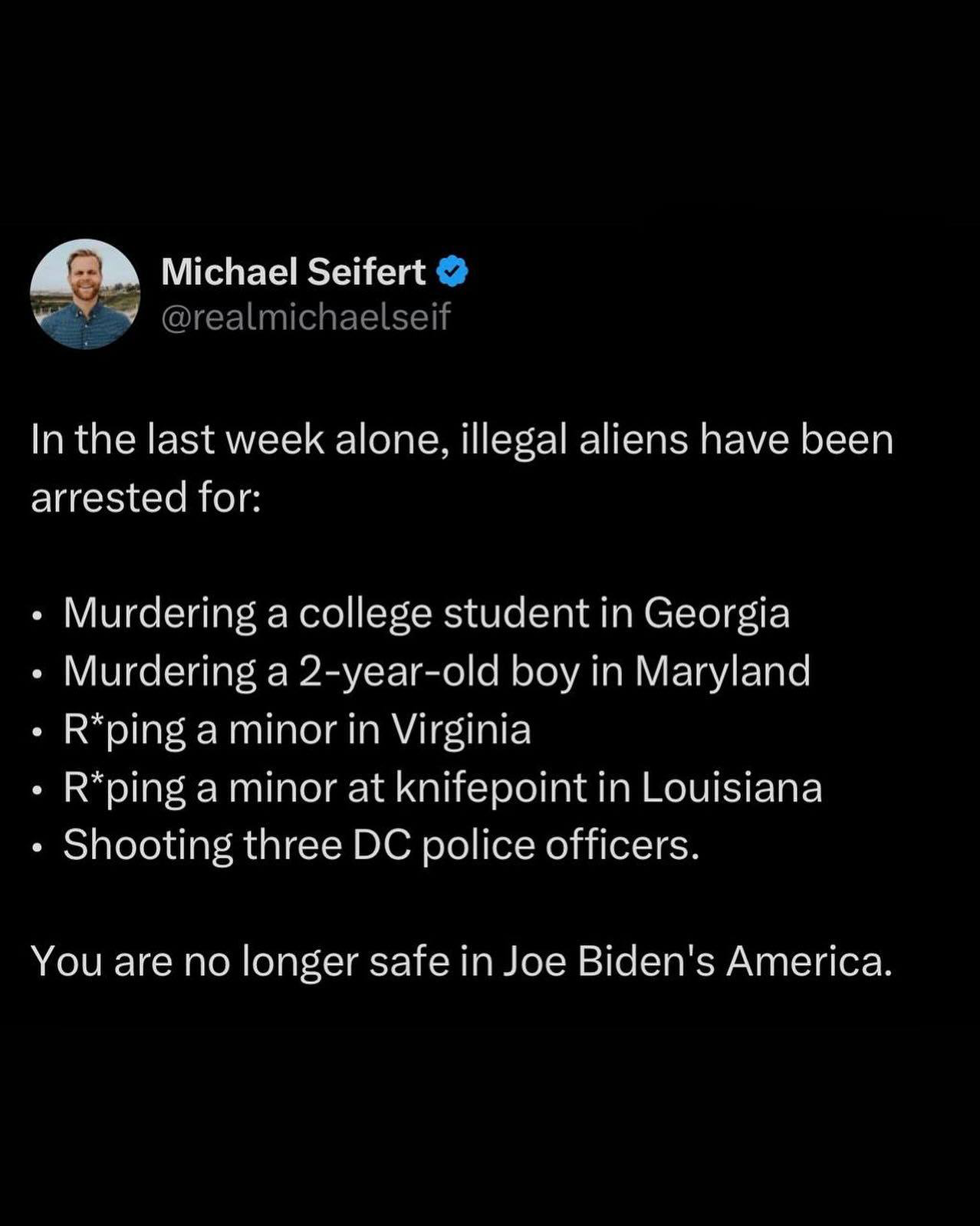Screen dimensions: 980x1226
Task: Click the bullet dot before the DC police line
Action: click(37, 849)
